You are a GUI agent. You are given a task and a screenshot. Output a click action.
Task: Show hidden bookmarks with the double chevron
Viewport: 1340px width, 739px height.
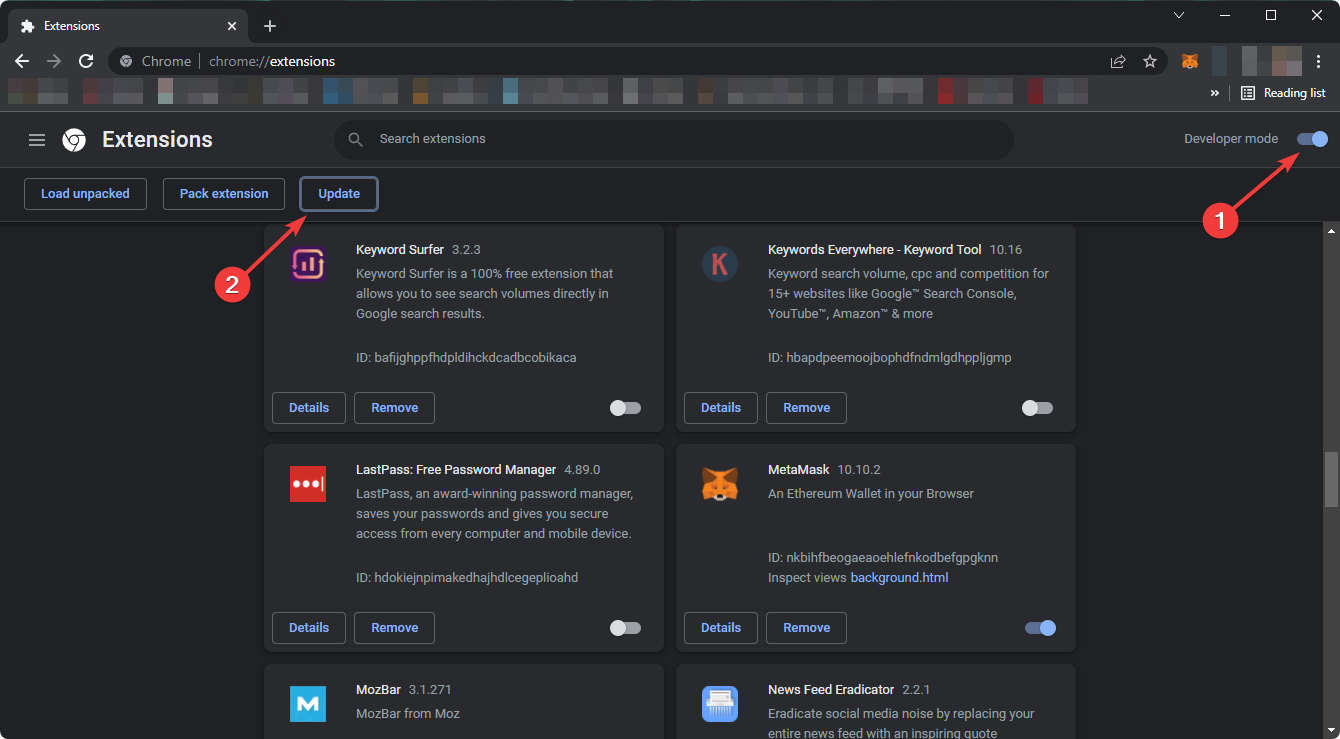click(x=1215, y=93)
